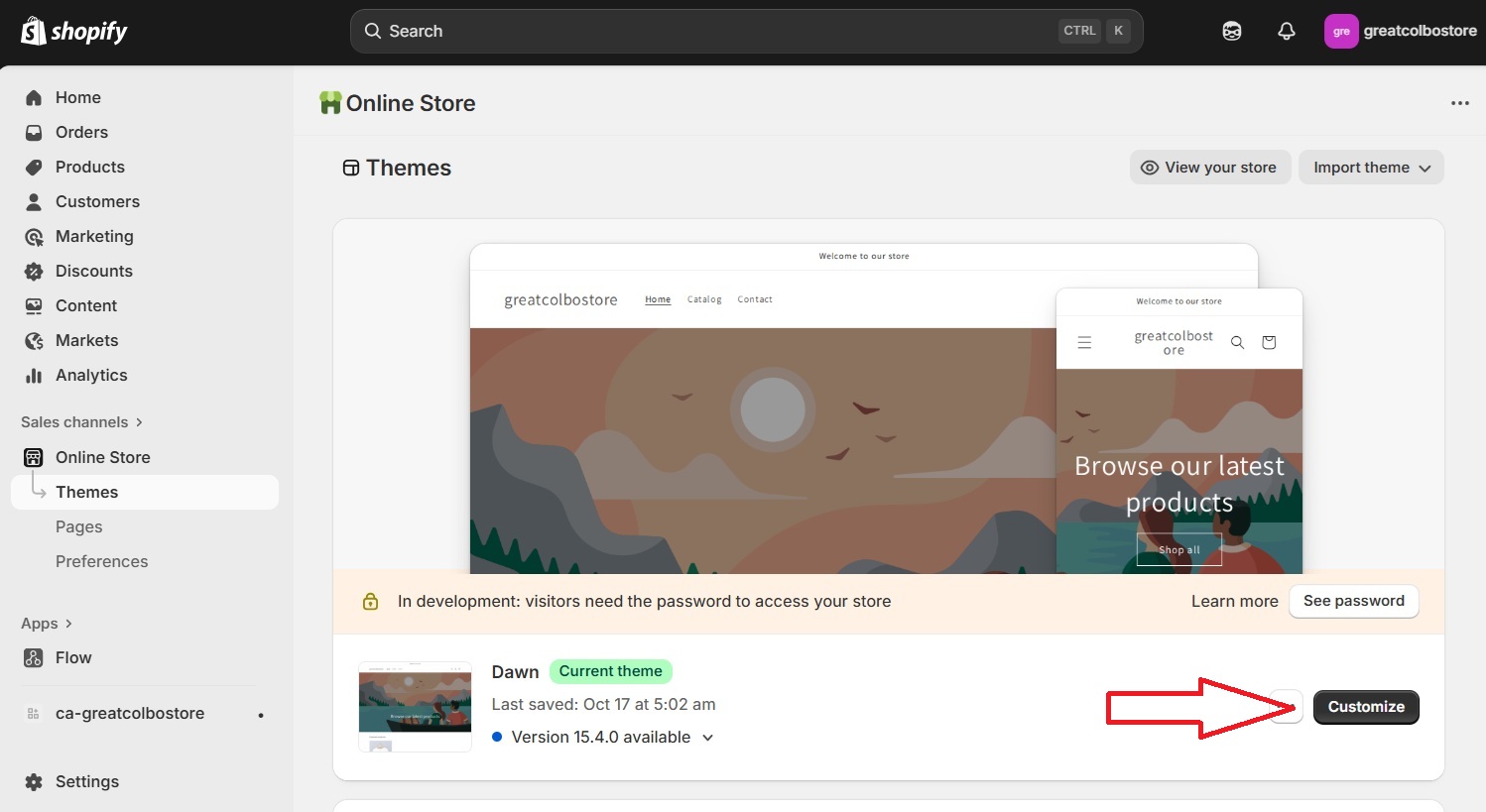
Task: Click the Analytics bar chart icon
Action: coord(34,376)
